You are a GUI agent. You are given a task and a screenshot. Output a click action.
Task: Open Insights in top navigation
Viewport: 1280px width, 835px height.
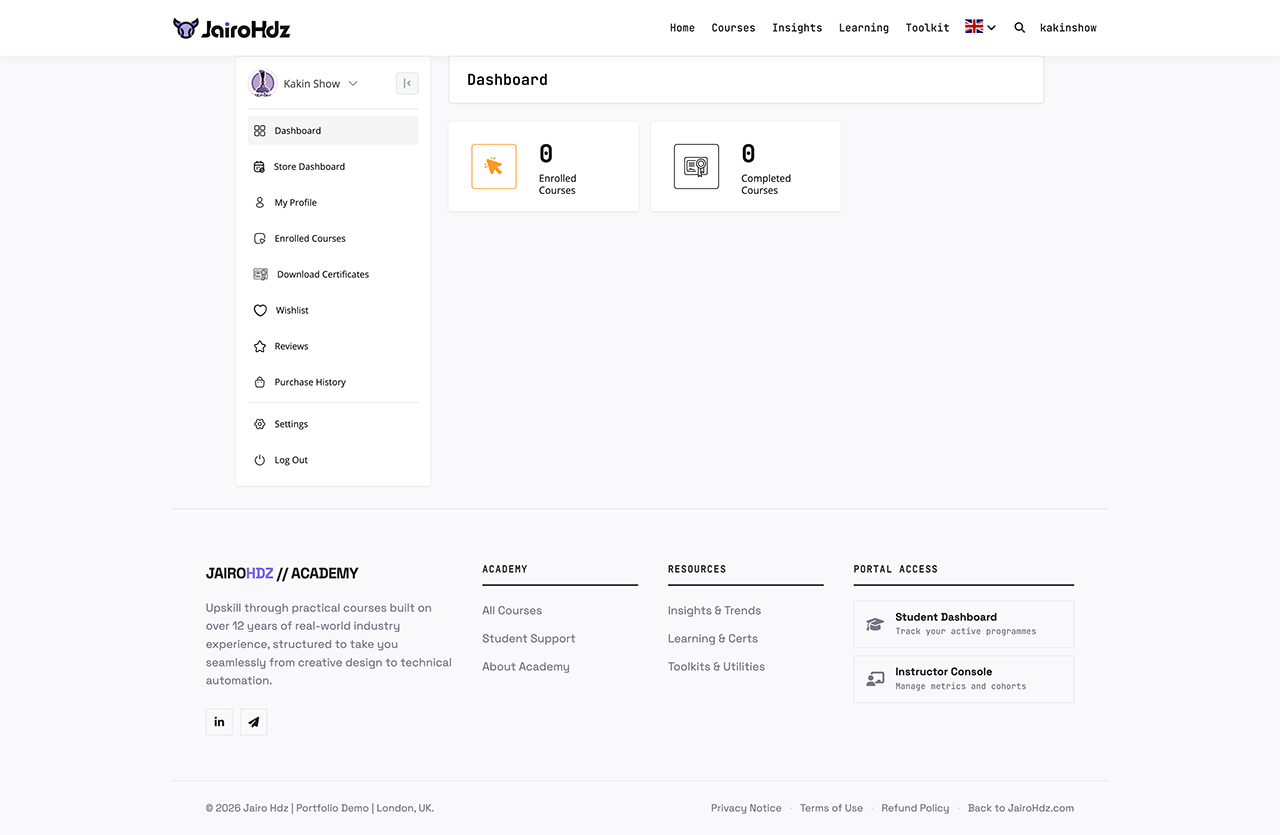(x=797, y=28)
